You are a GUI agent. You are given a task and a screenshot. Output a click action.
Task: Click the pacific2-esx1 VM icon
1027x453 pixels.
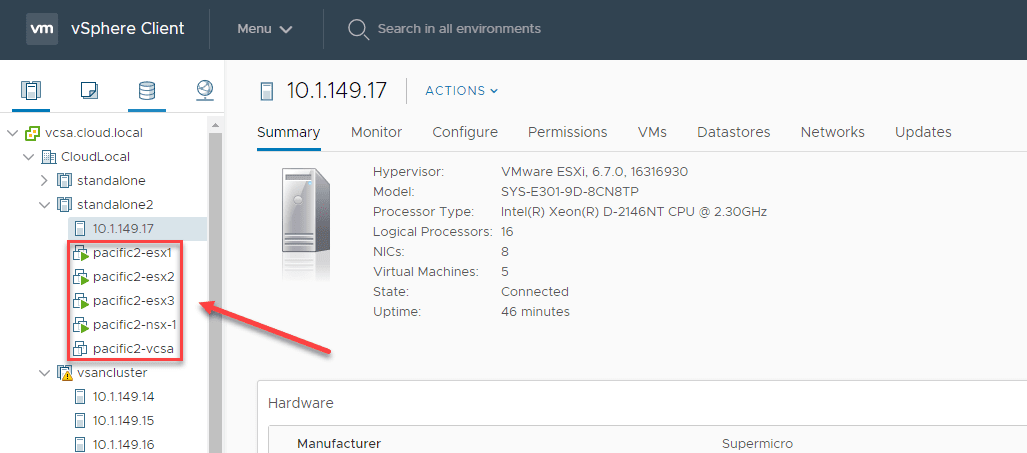[x=81, y=253]
